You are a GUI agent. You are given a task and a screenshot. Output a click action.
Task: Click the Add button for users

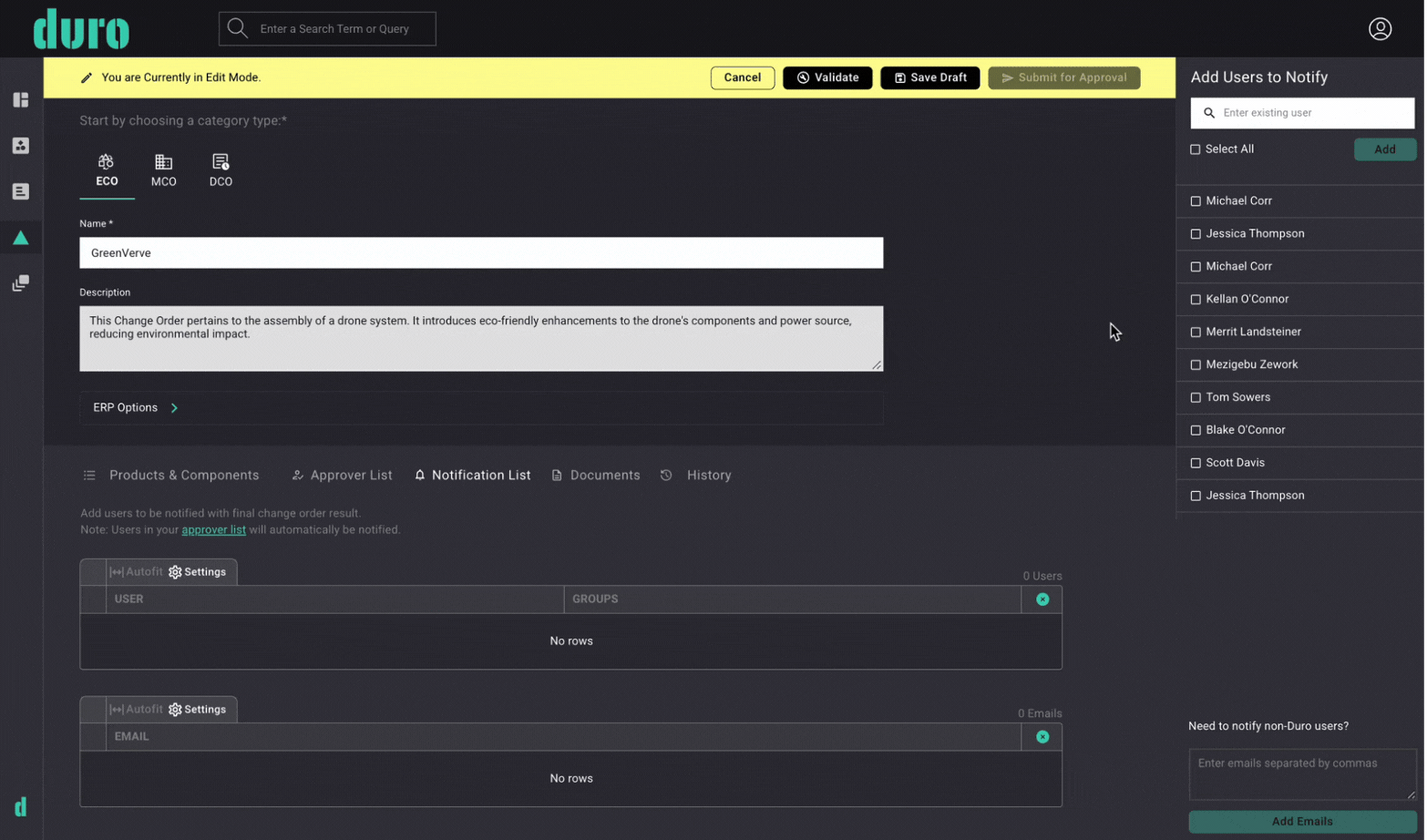pyautogui.click(x=1387, y=149)
